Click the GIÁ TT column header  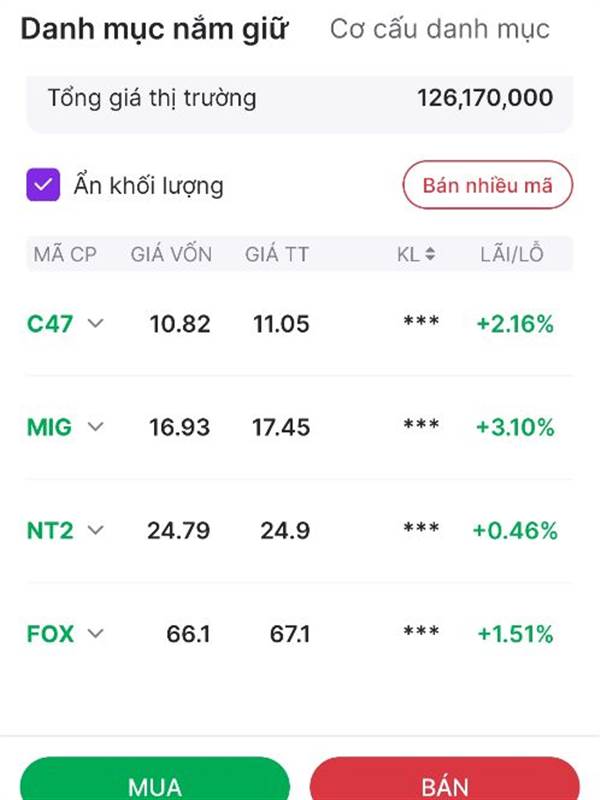277,254
